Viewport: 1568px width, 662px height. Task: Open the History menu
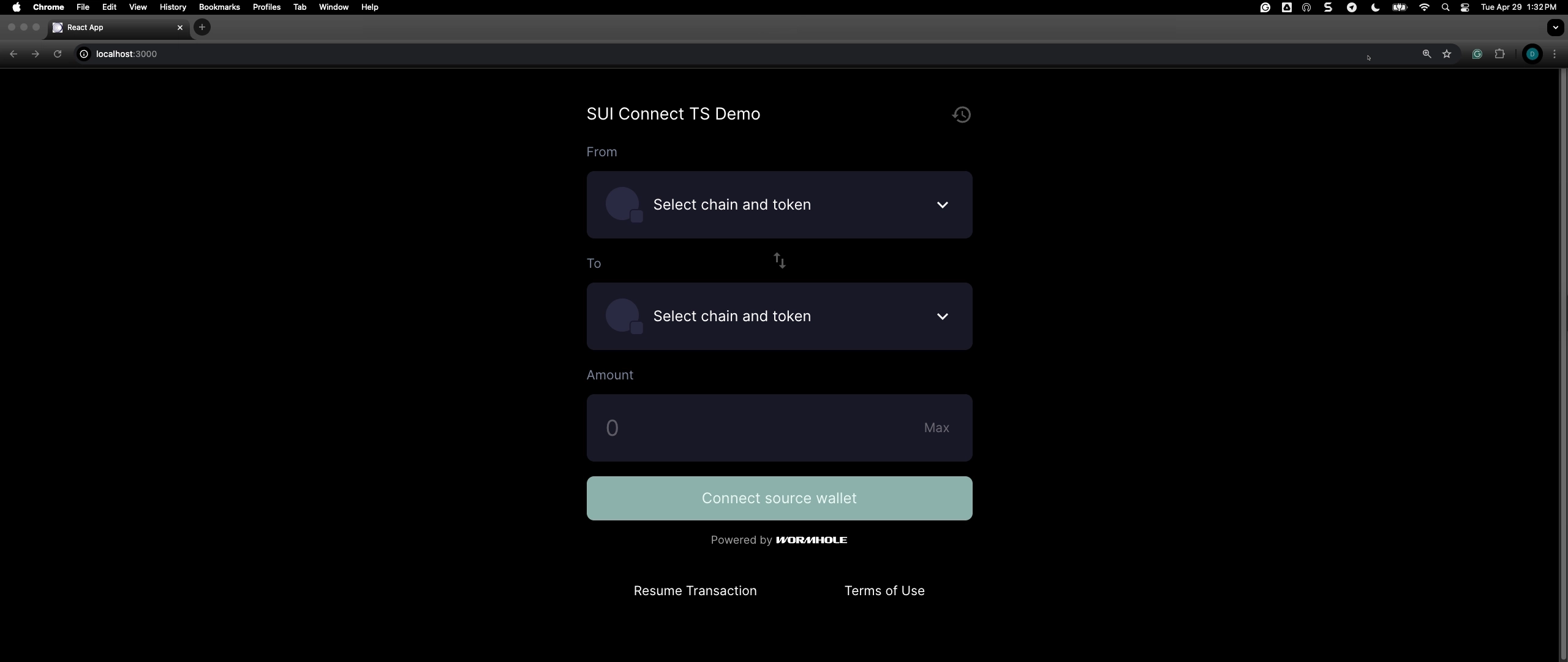coord(173,7)
